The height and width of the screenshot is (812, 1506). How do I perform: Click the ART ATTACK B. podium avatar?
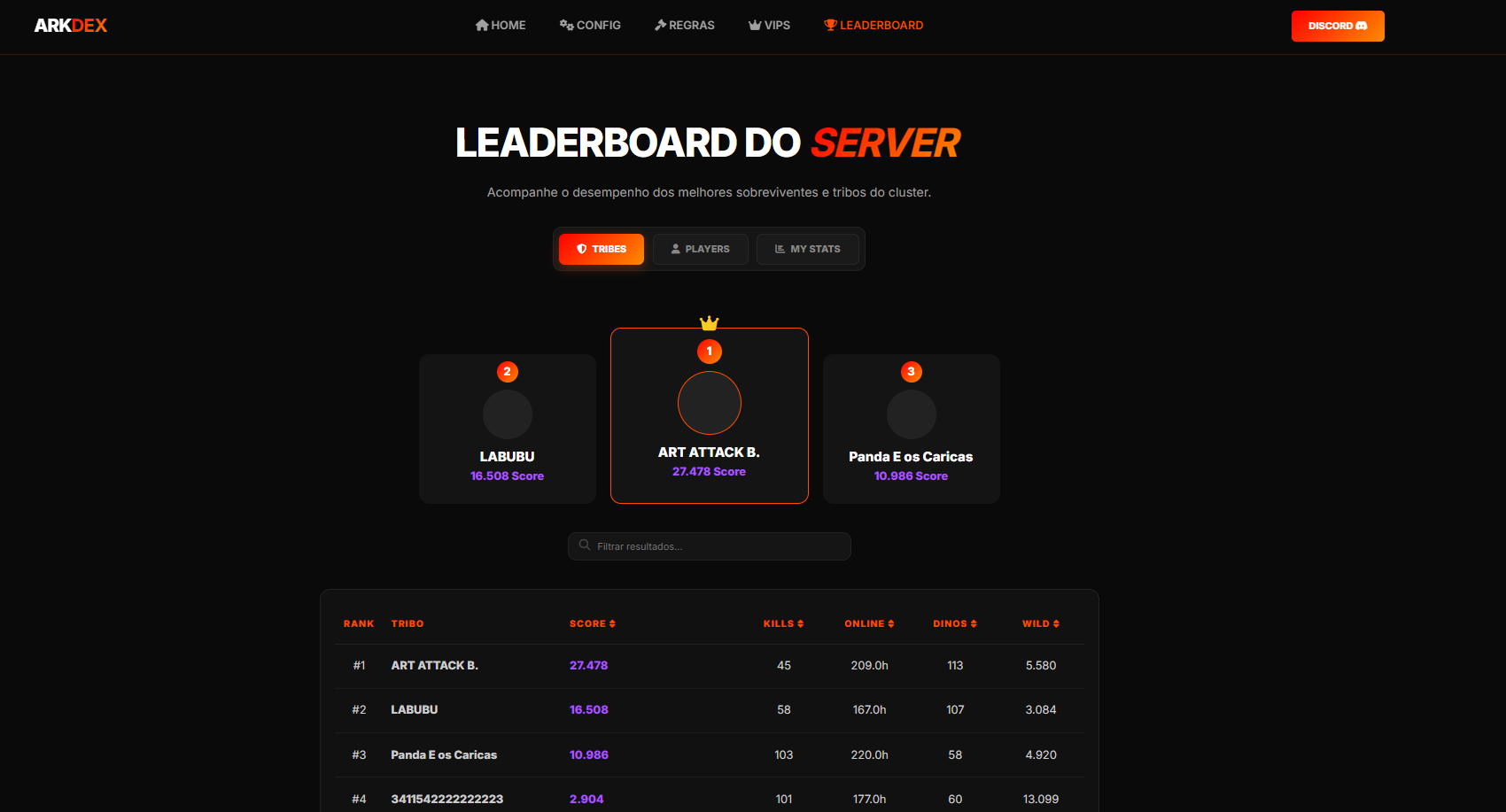tap(709, 403)
